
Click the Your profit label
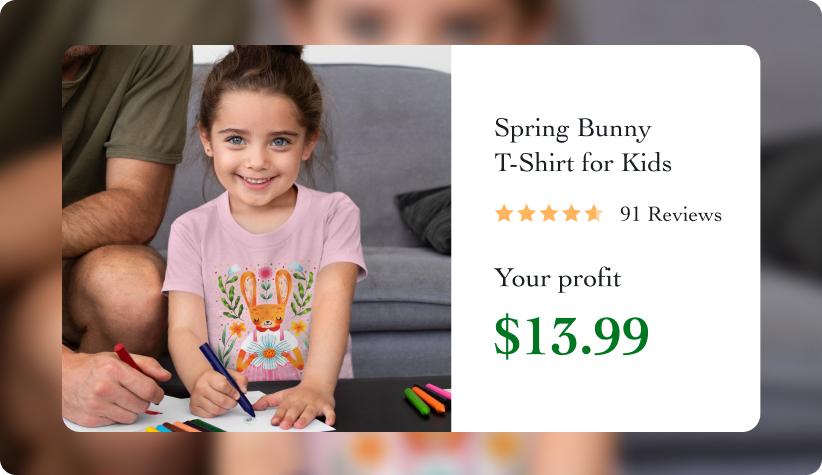pyautogui.click(x=558, y=278)
